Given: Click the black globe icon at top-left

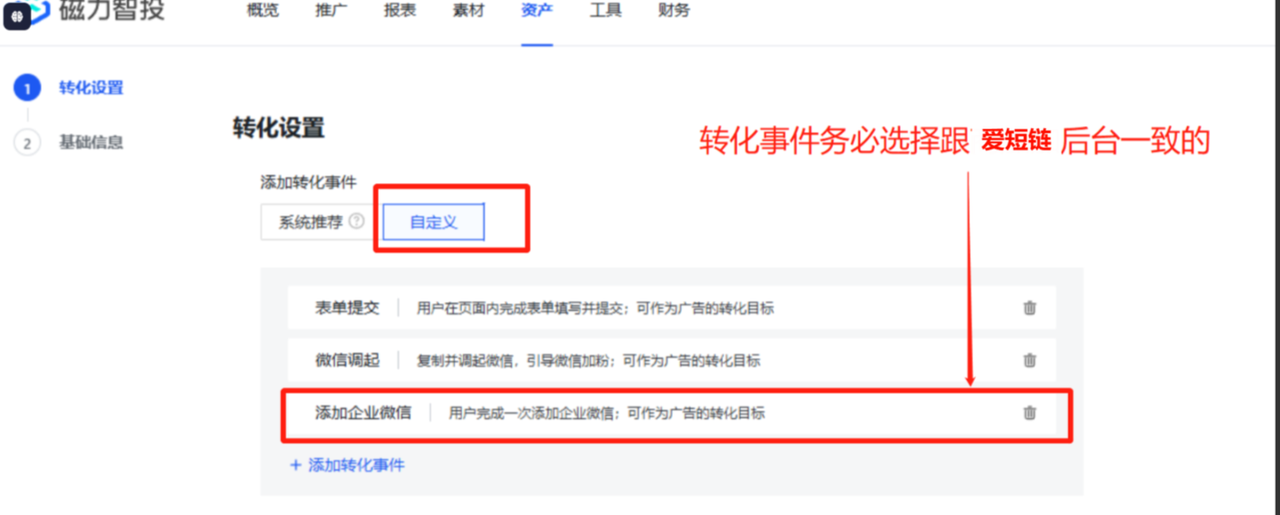Looking at the screenshot, I should coord(17,16).
